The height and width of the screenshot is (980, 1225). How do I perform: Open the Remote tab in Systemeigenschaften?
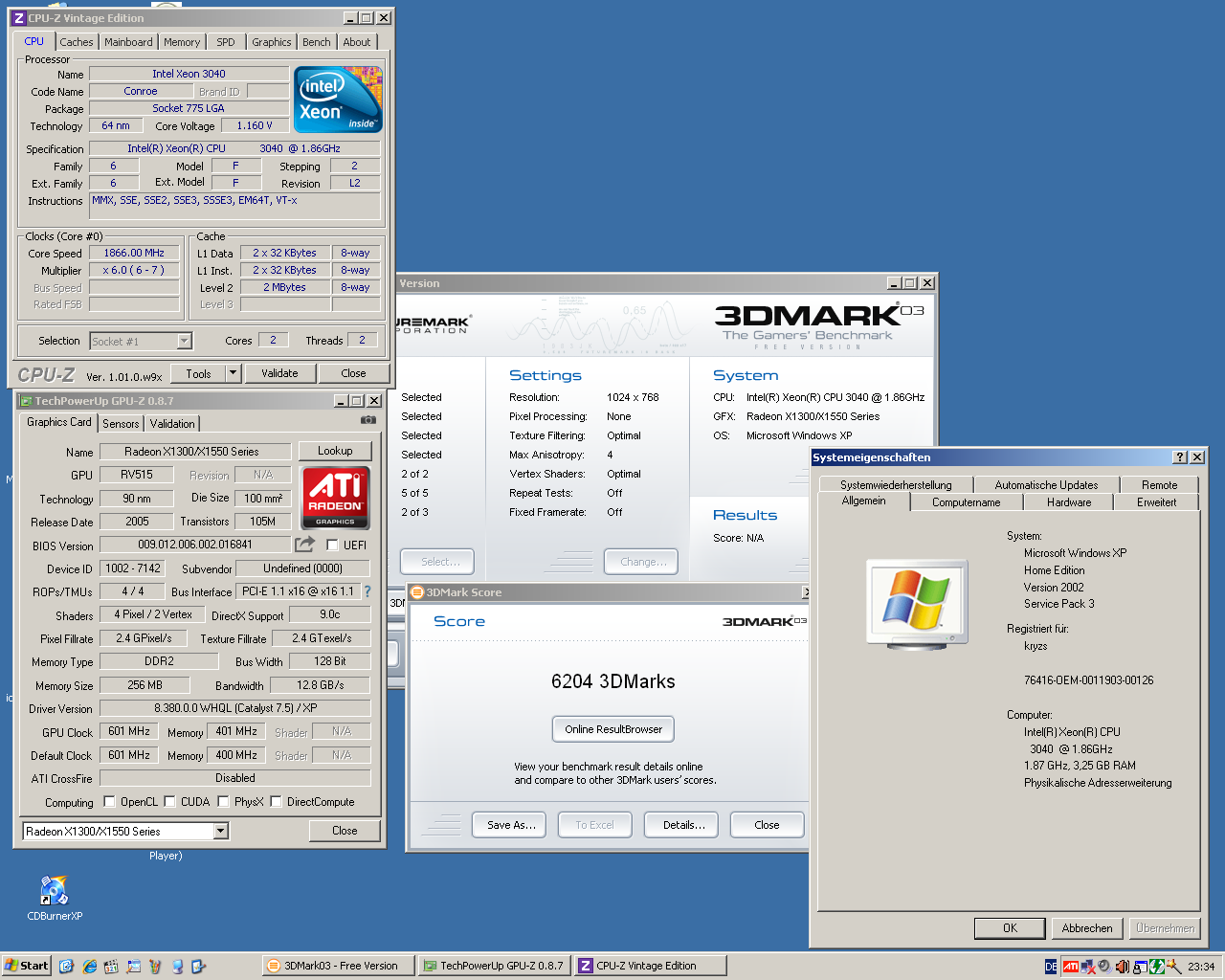click(1159, 485)
